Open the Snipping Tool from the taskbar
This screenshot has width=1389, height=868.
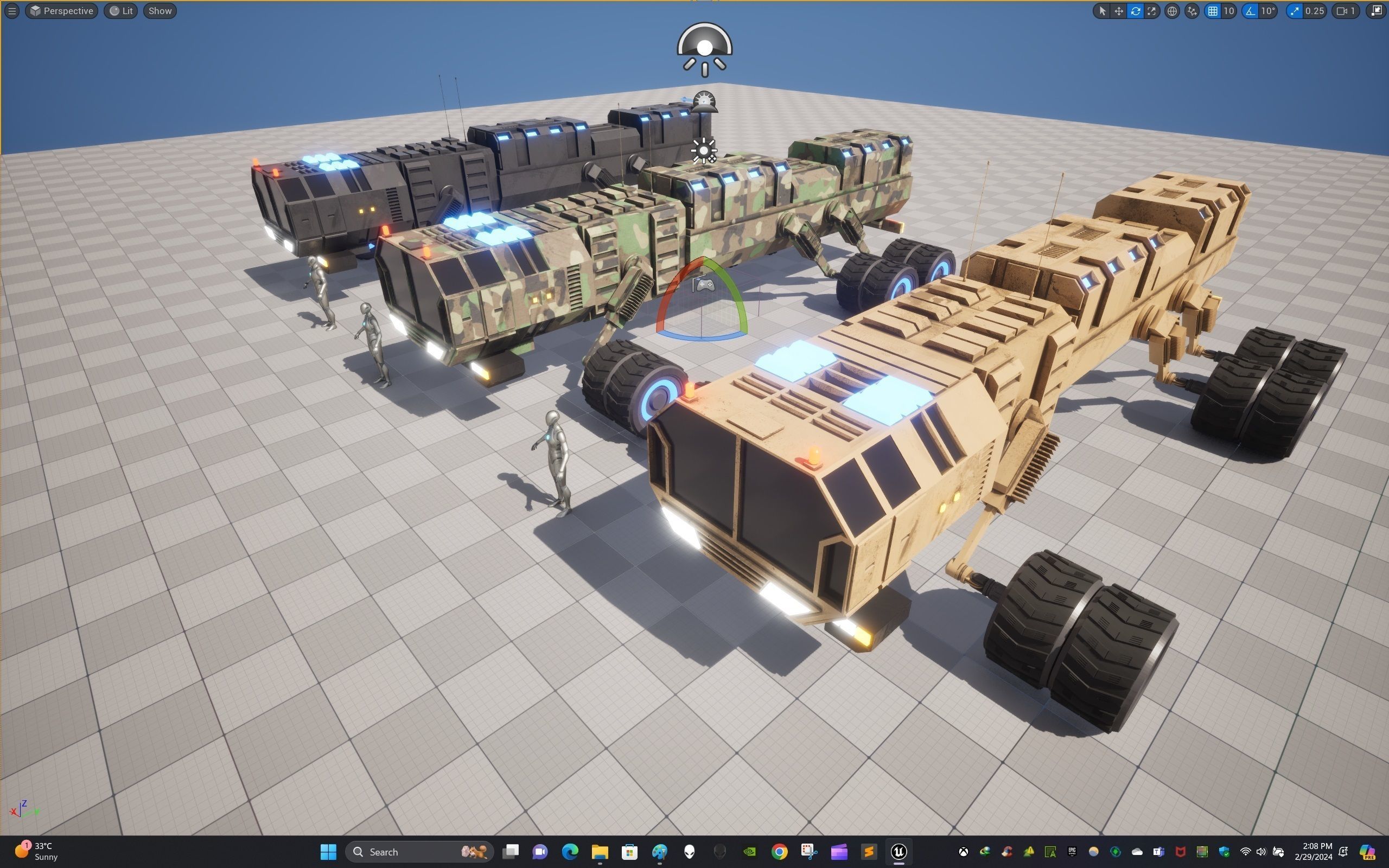[x=809, y=851]
